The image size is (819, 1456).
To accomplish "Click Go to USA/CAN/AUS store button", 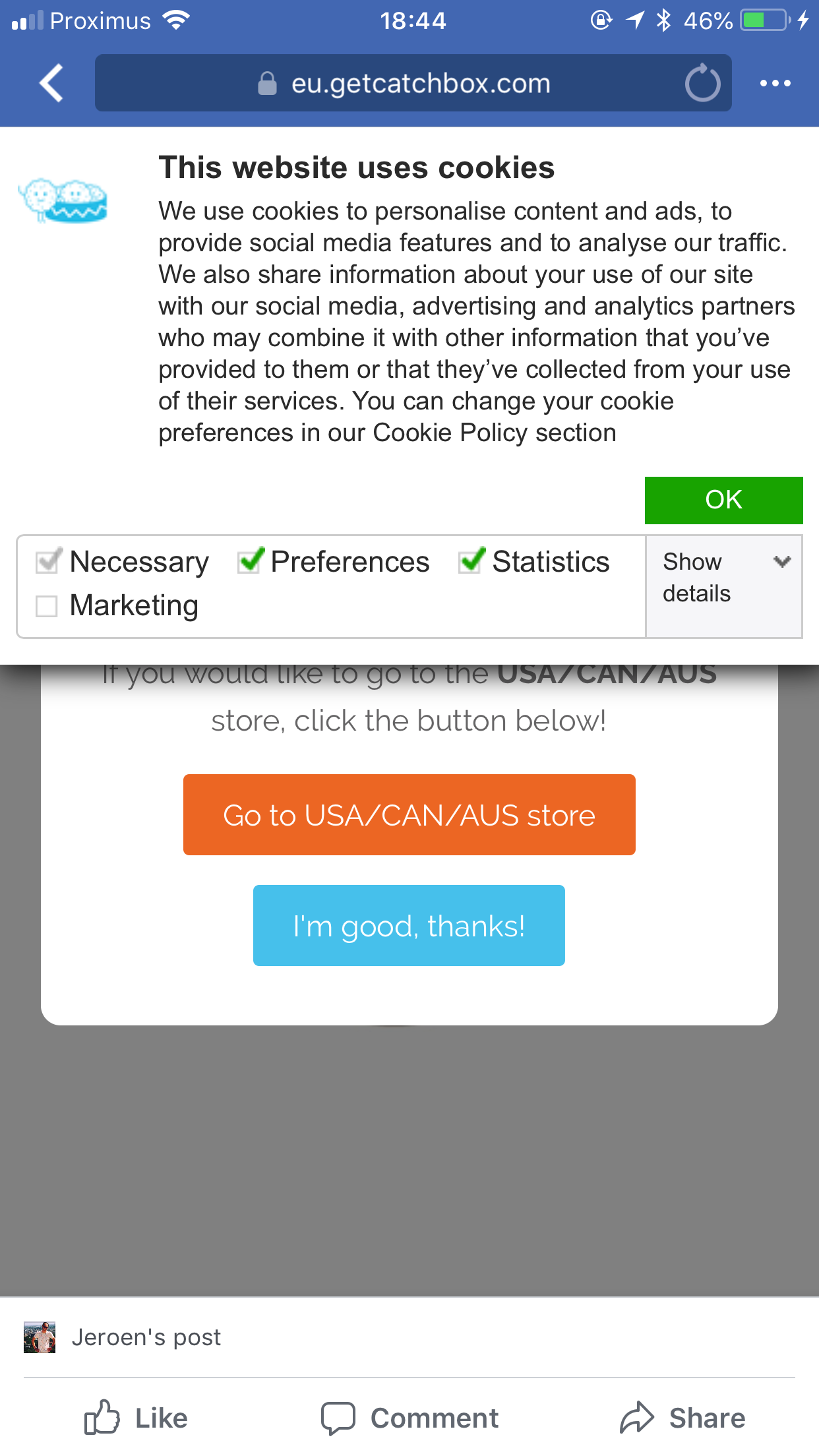I will (409, 815).
